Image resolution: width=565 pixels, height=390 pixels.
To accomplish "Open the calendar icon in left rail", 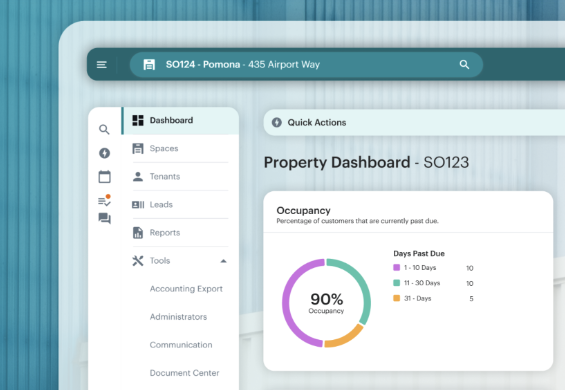I will 104,177.
